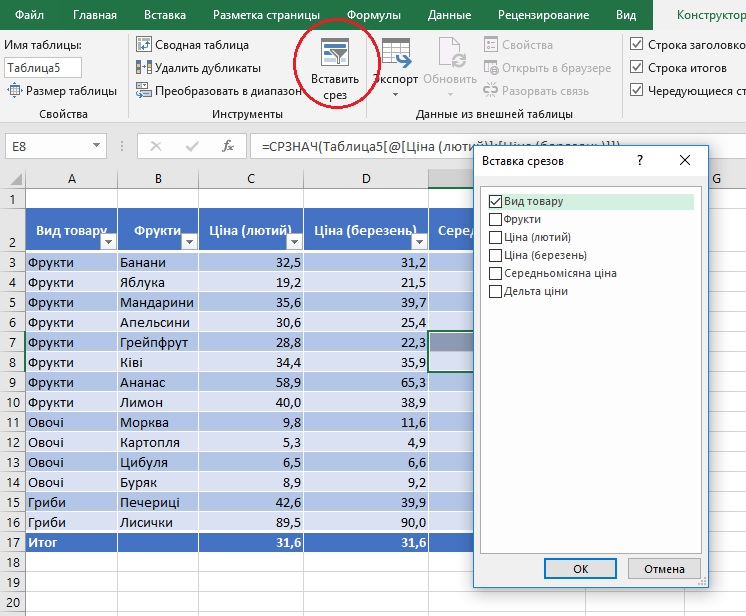Enable the Дельта ціни slicer checkbox
746x616 pixels.
click(x=495, y=291)
